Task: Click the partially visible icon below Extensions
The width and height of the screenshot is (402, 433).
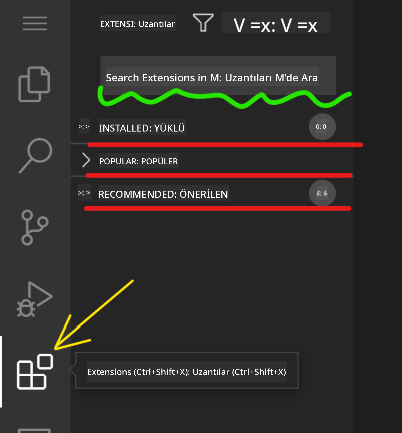Action: click(34, 430)
